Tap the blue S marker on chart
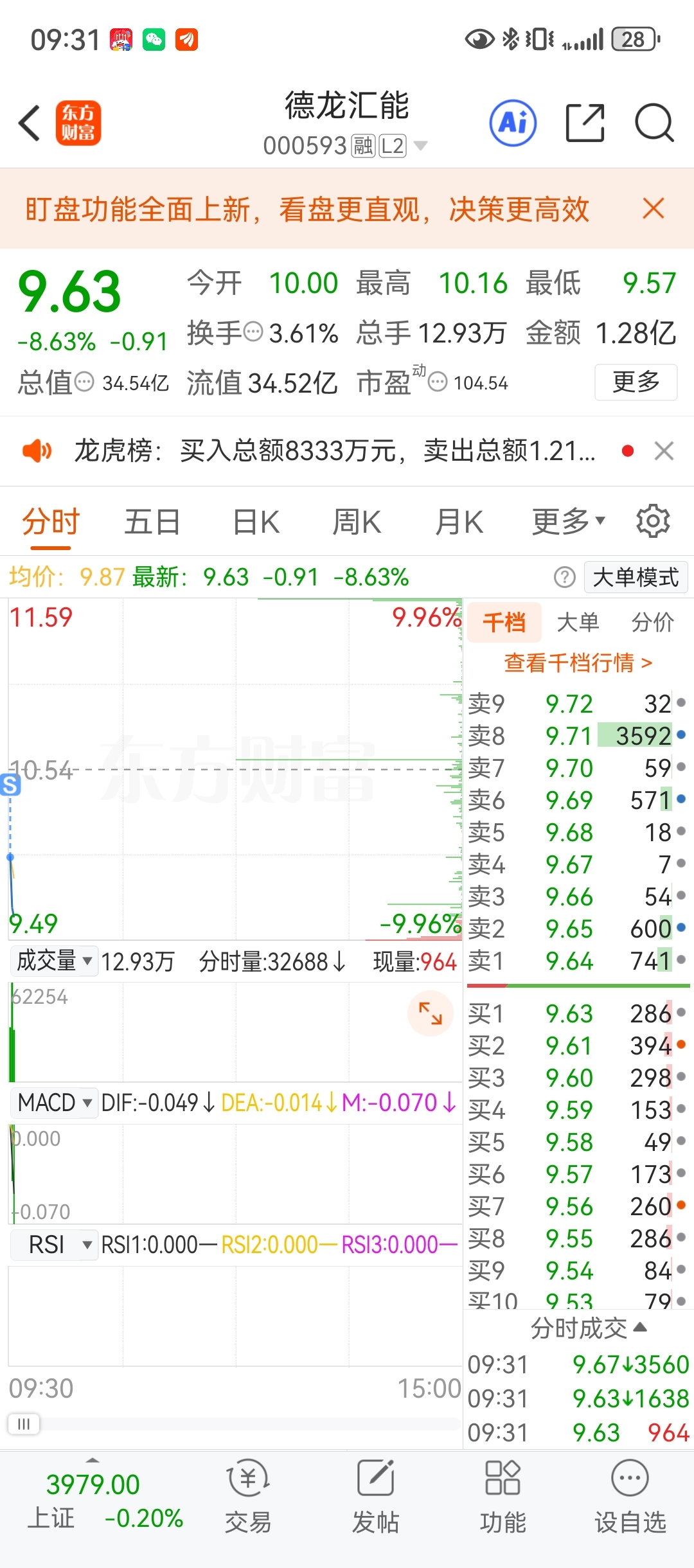The image size is (694, 1568). click(x=10, y=785)
